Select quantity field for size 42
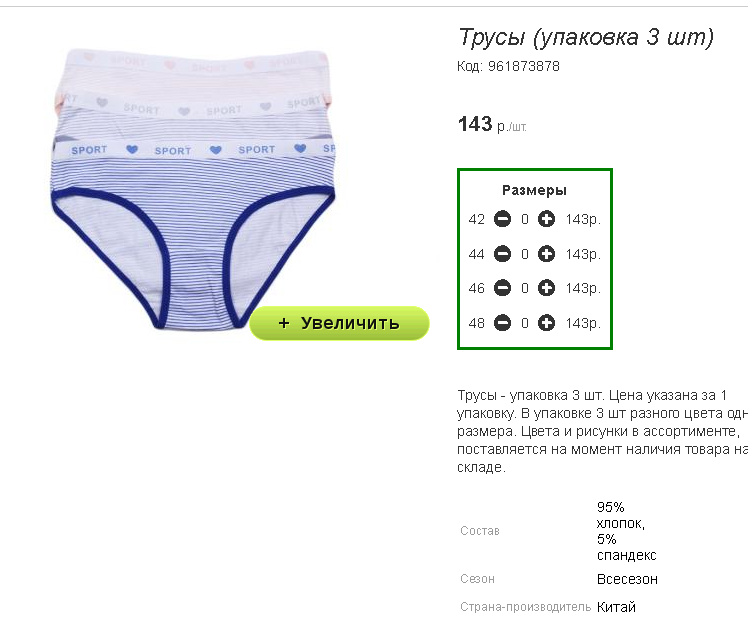The height and width of the screenshot is (626, 748). [524, 219]
